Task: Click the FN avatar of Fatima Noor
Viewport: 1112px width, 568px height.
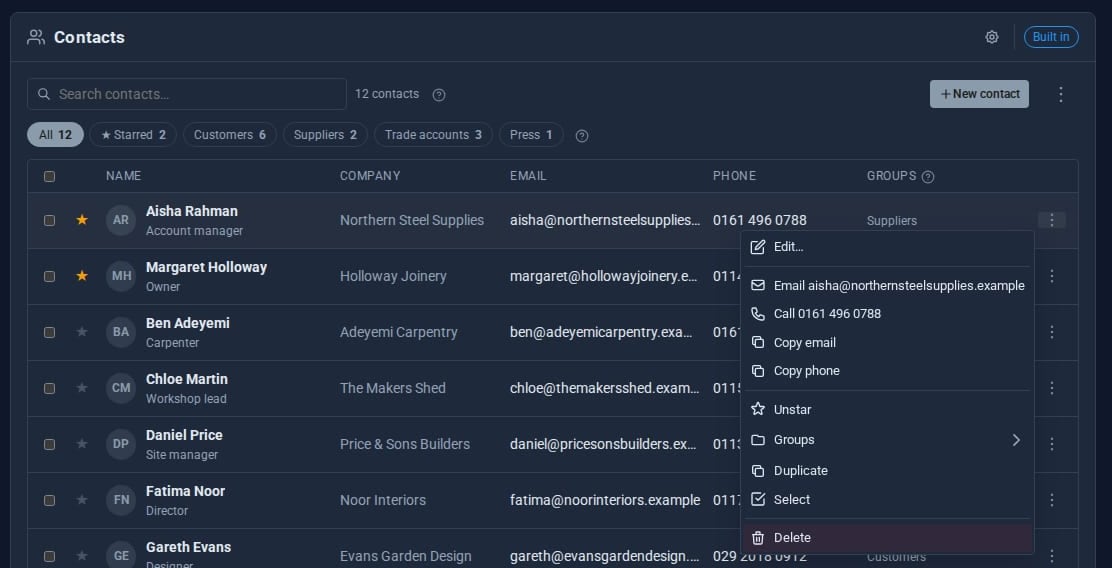Action: tap(121, 500)
